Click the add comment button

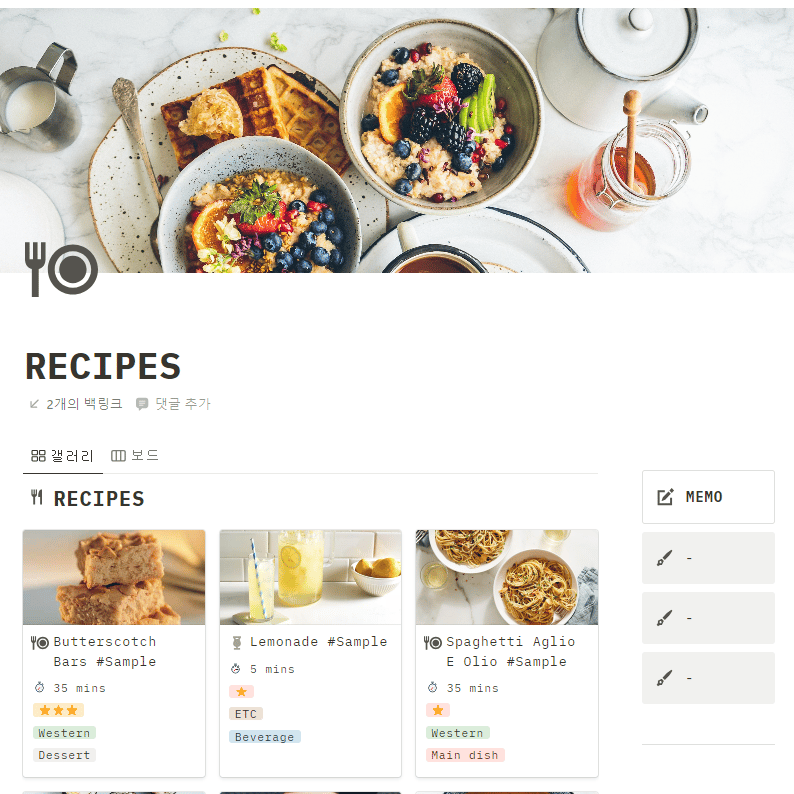pos(173,404)
